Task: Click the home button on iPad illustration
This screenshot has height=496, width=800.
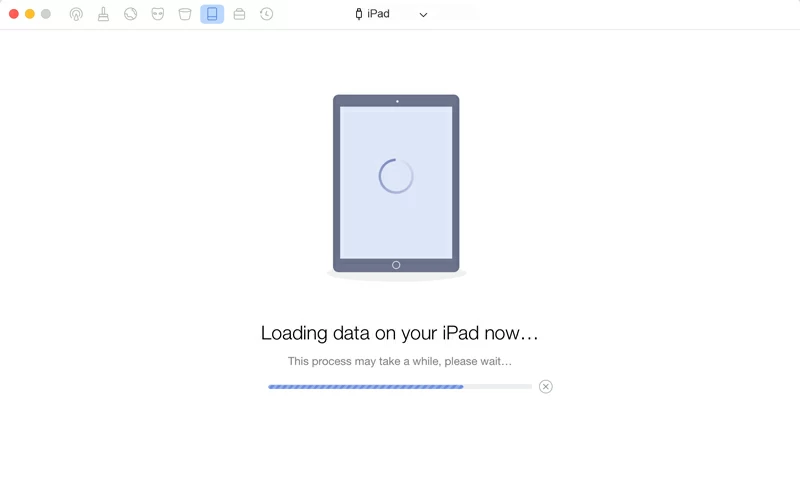Action: [396, 265]
